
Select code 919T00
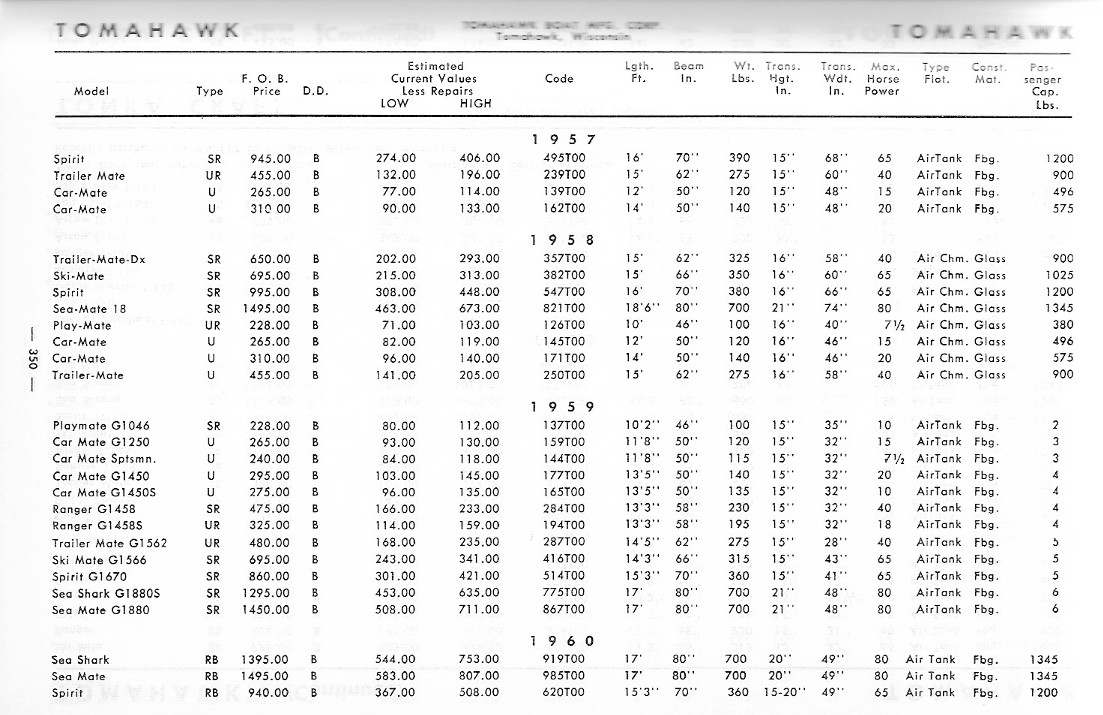(x=564, y=659)
